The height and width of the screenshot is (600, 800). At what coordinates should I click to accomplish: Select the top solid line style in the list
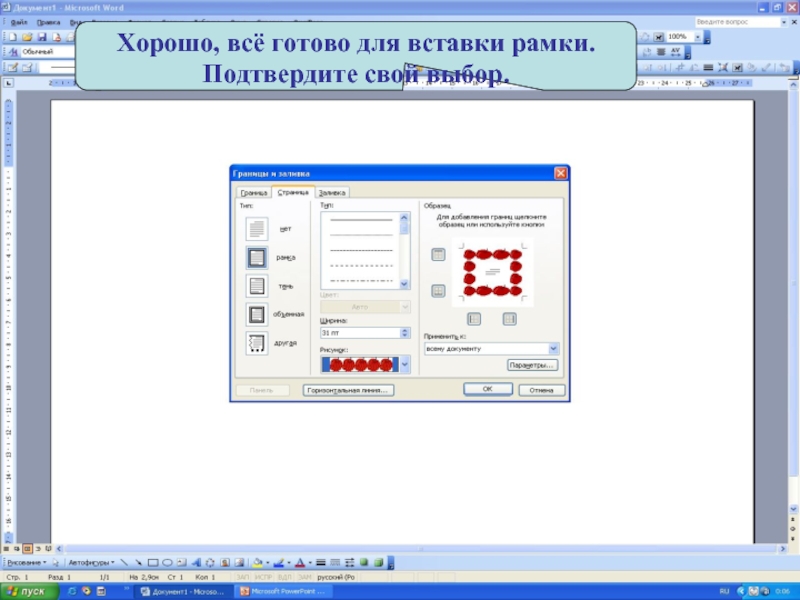361,220
